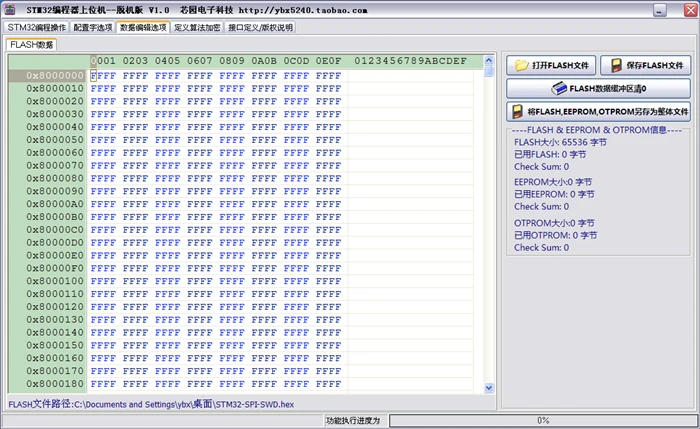Click the save FLASH file button (保存FLASH文件)
The width and height of the screenshot is (700, 429).
click(647, 65)
